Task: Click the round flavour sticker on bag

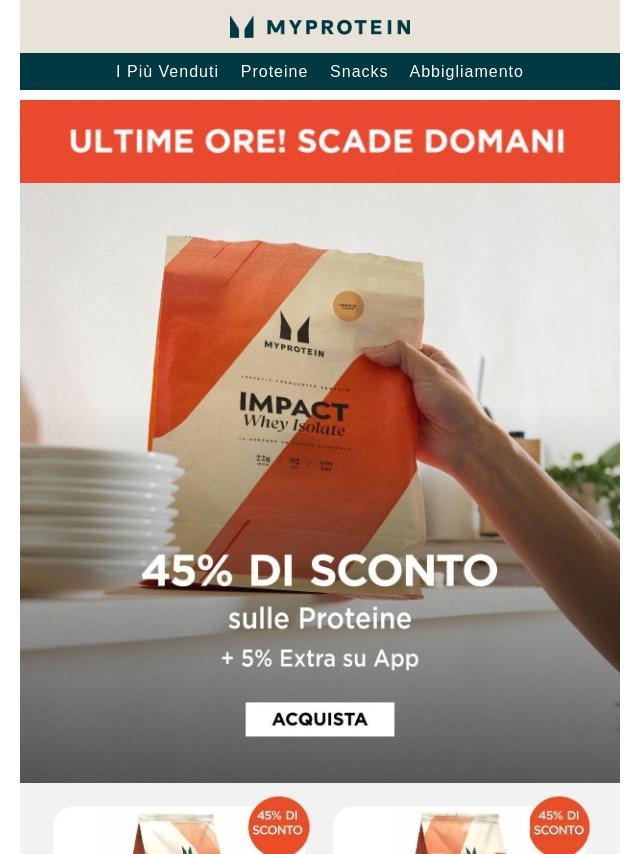Action: click(348, 306)
